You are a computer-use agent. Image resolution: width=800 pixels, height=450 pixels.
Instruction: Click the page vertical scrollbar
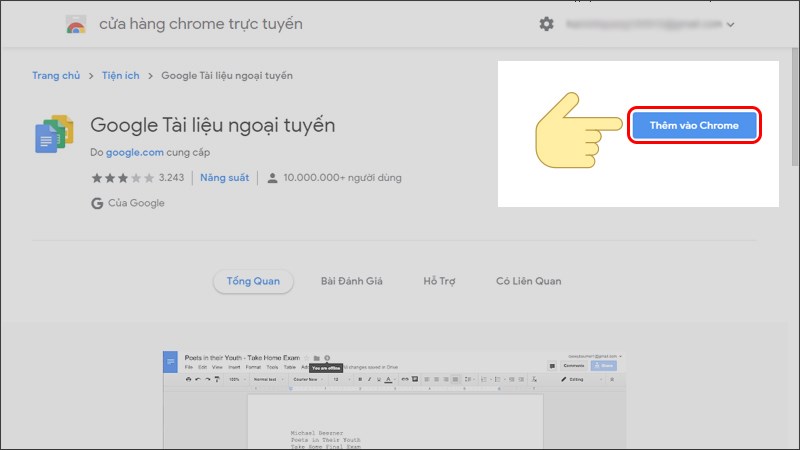click(795, 107)
